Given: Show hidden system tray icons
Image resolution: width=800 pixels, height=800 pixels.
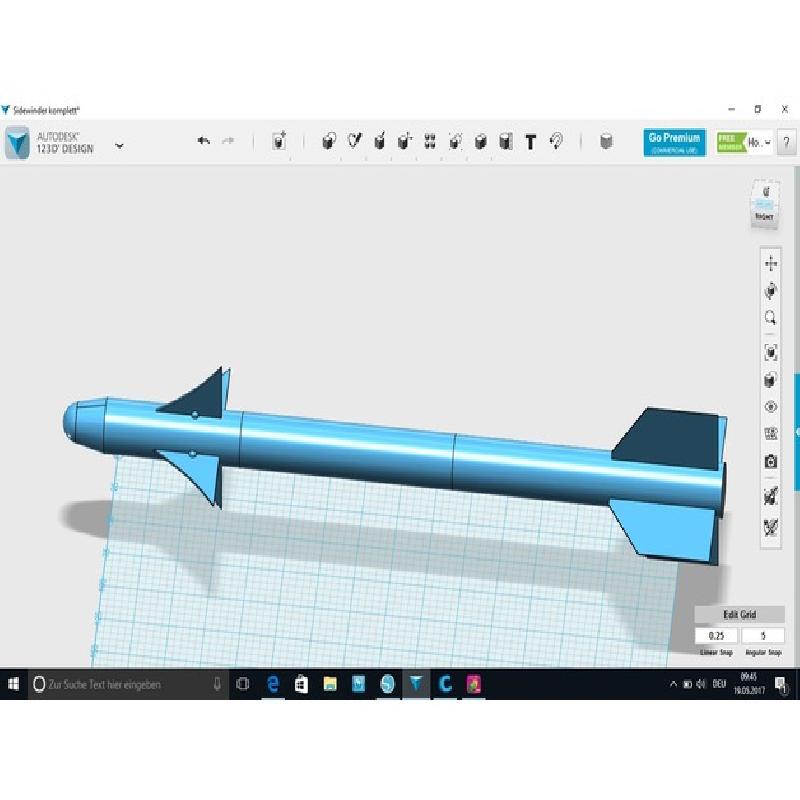Looking at the screenshot, I should pos(673,684).
